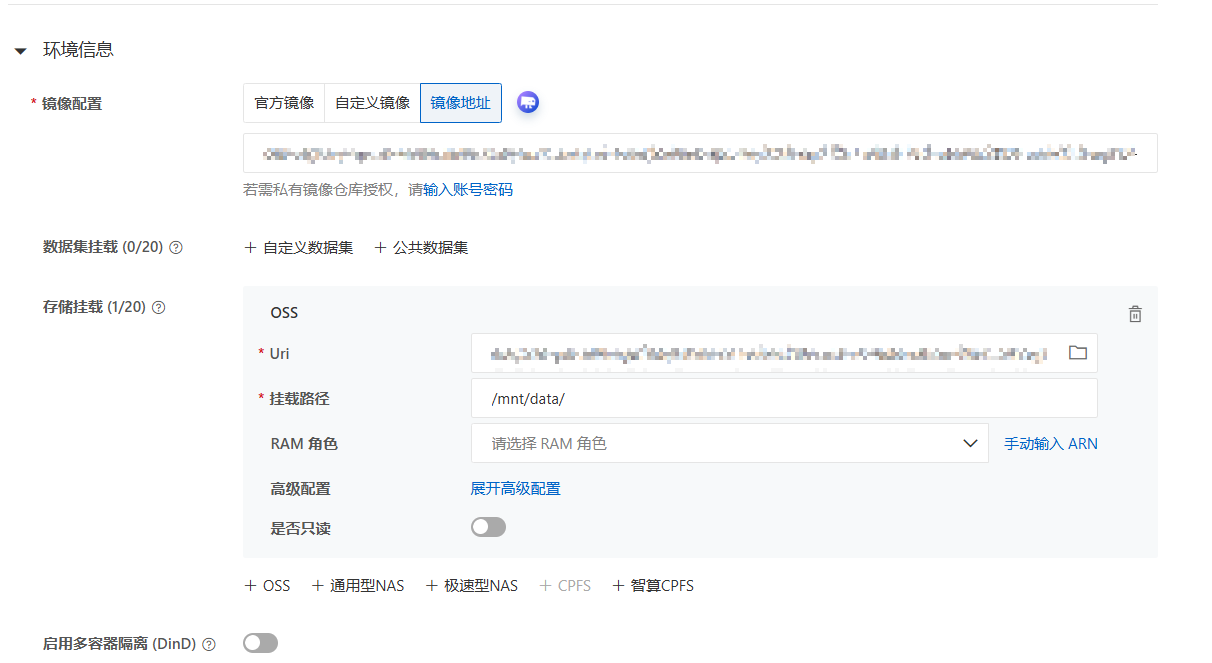
Task: Show help icon for DinD option
Action: (x=209, y=645)
